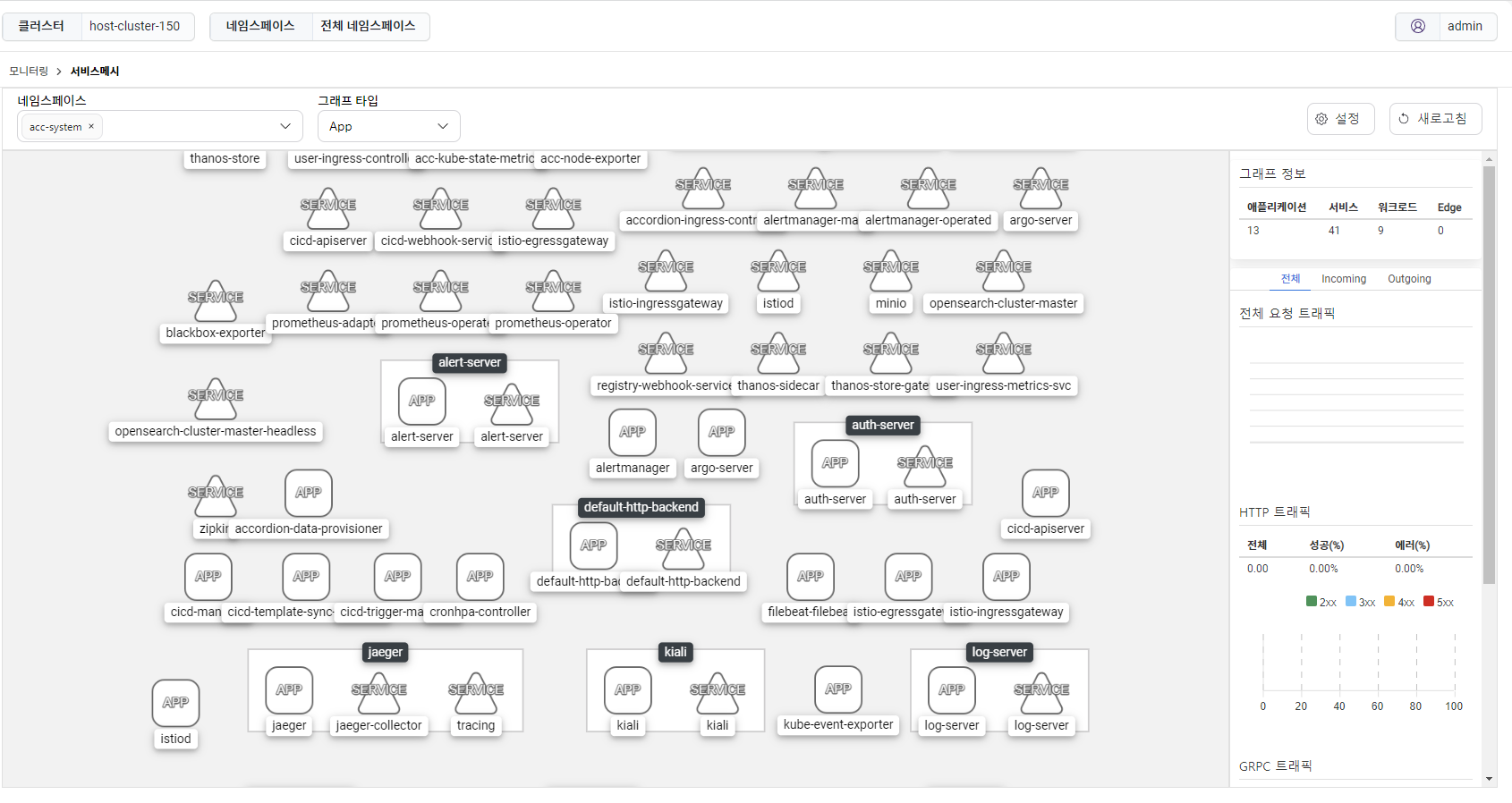The width and height of the screenshot is (1512, 803).
Task: Select the user-ingress-metrics-svc SERVICE icon
Action: click(x=1004, y=353)
